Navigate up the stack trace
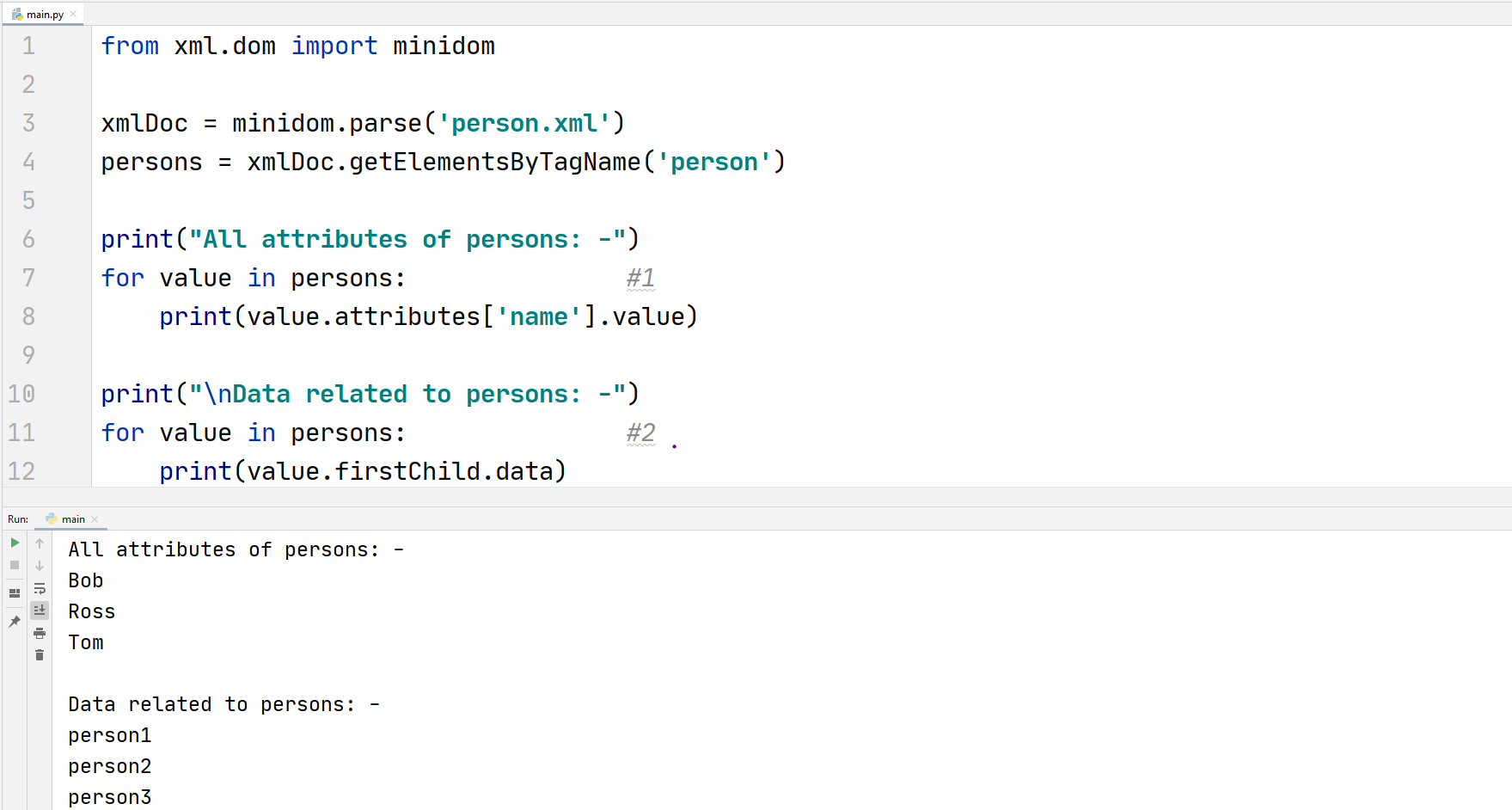Viewport: 1512px width, 810px height. point(40,543)
